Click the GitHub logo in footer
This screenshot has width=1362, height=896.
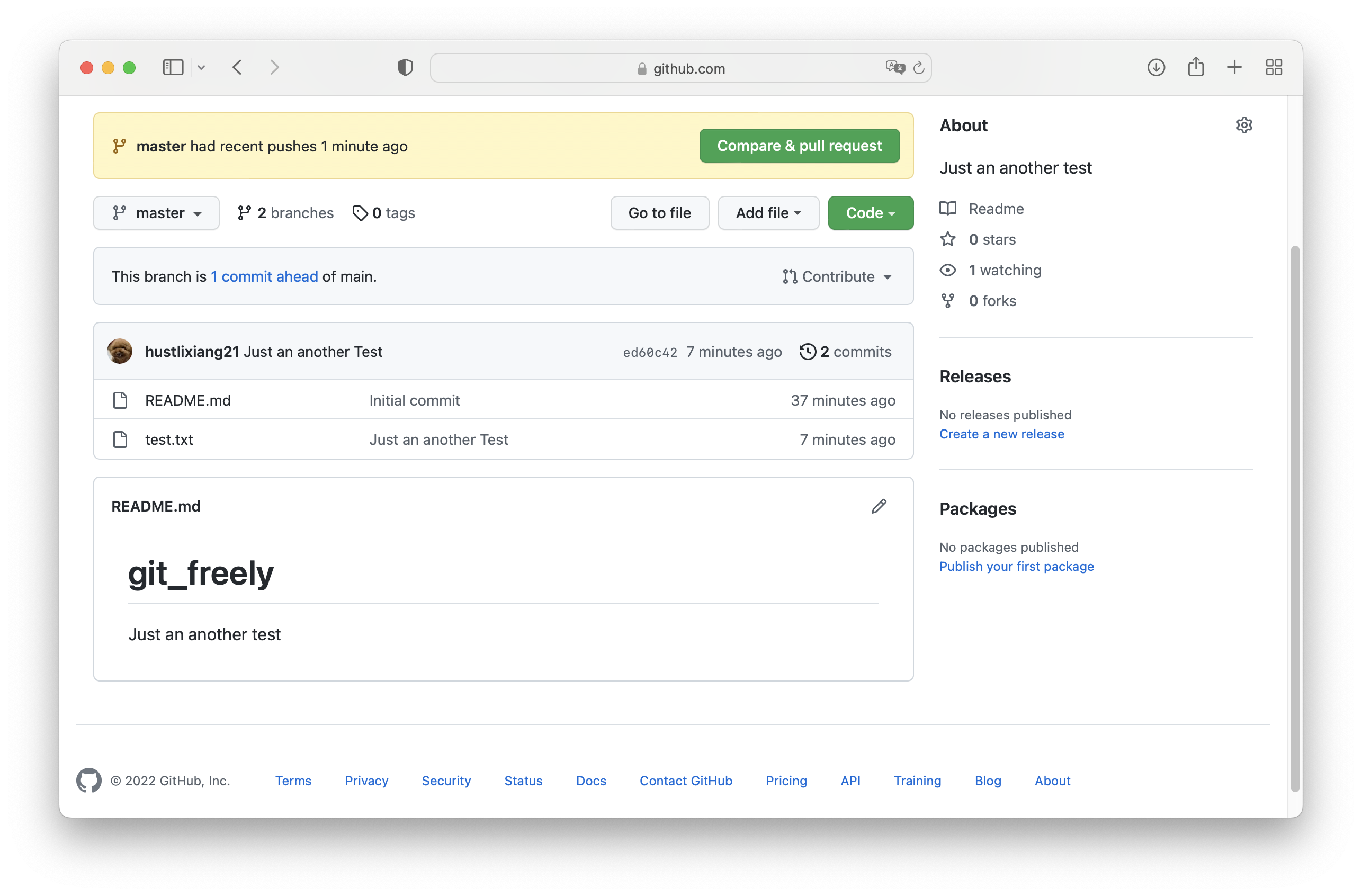pyautogui.click(x=89, y=781)
